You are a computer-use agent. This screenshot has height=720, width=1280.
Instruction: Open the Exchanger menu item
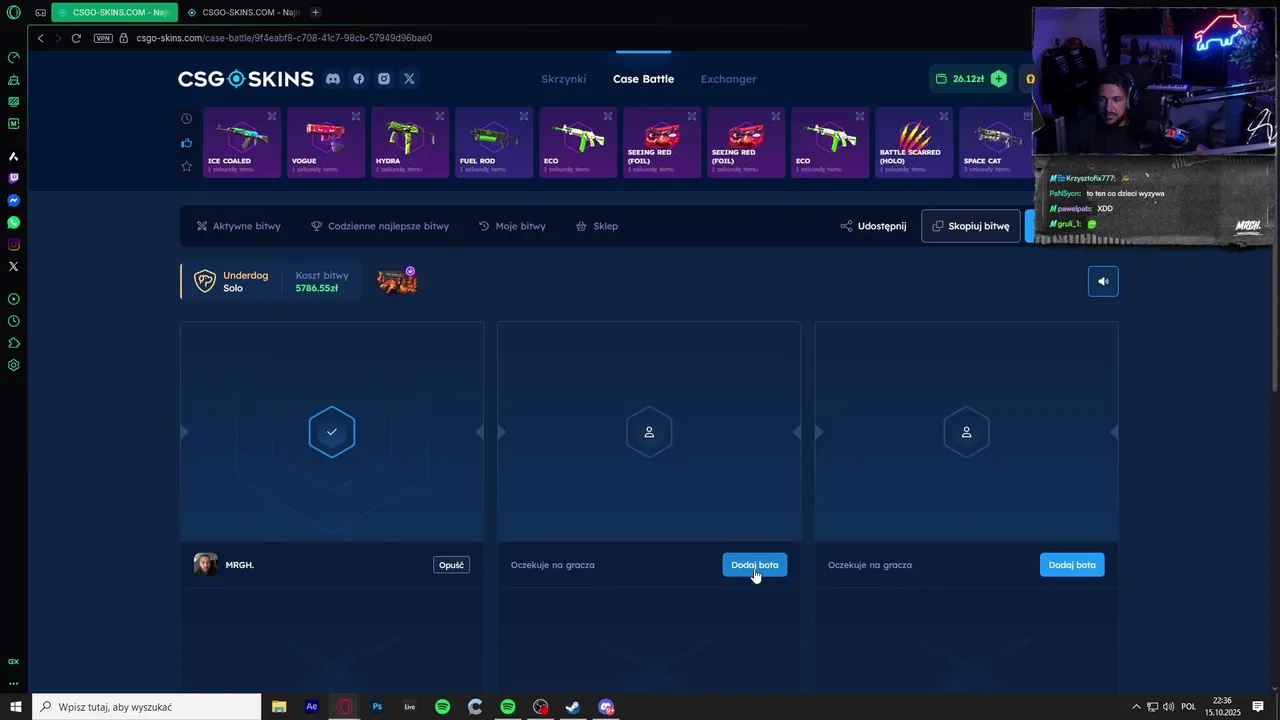tap(728, 79)
